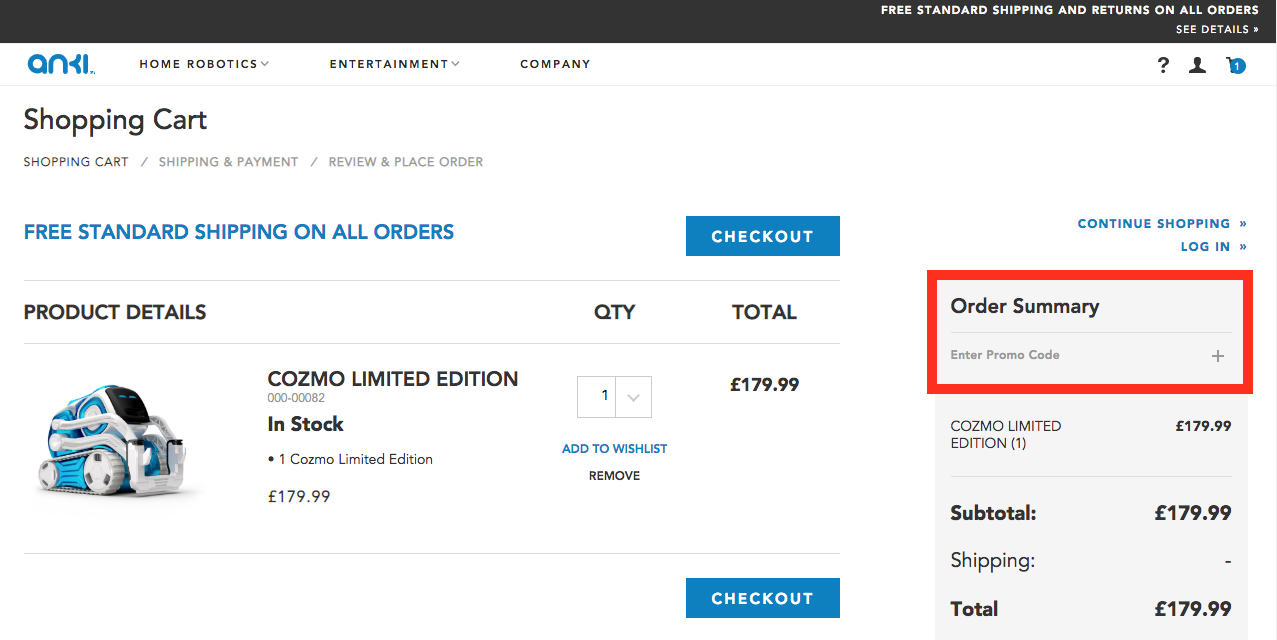
Task: Select the Review & Place Order step
Action: tap(406, 162)
